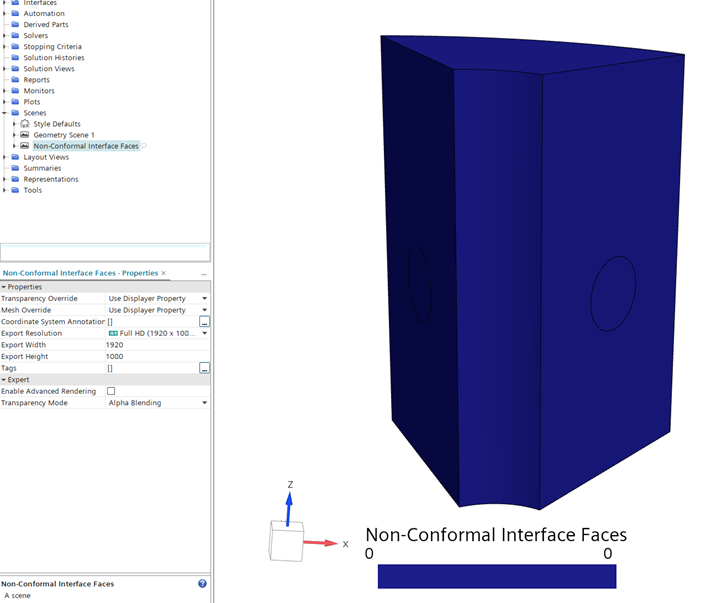Select the Layout Views folder icon

click(15, 157)
